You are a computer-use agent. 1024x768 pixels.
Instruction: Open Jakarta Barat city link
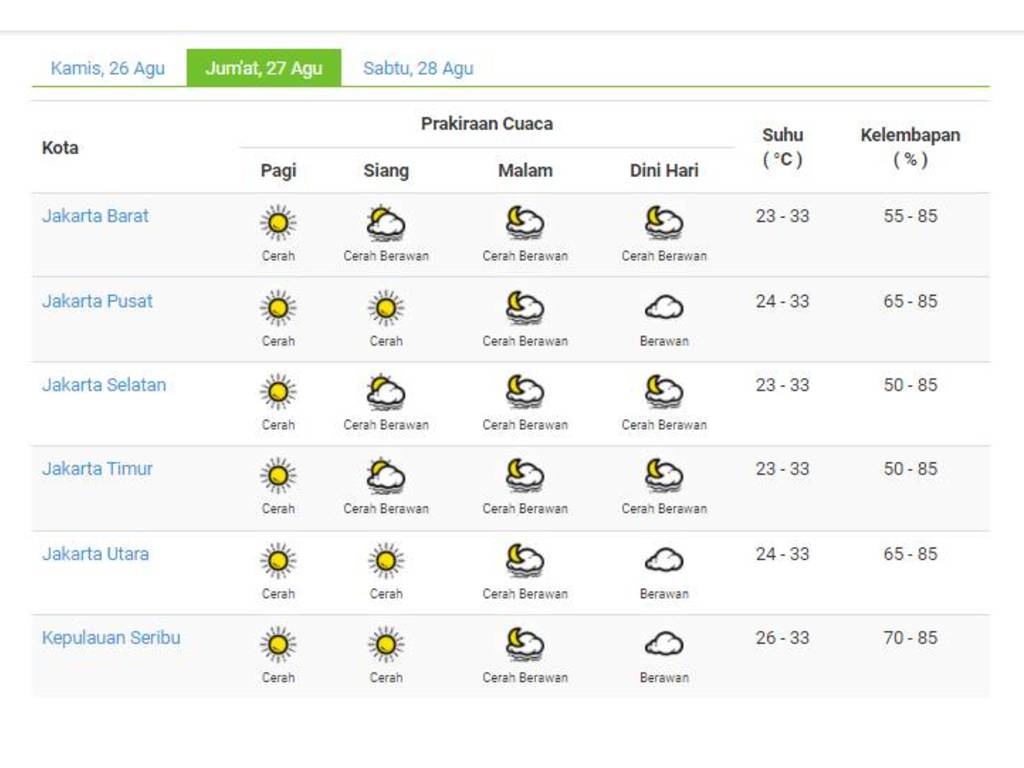pos(95,216)
